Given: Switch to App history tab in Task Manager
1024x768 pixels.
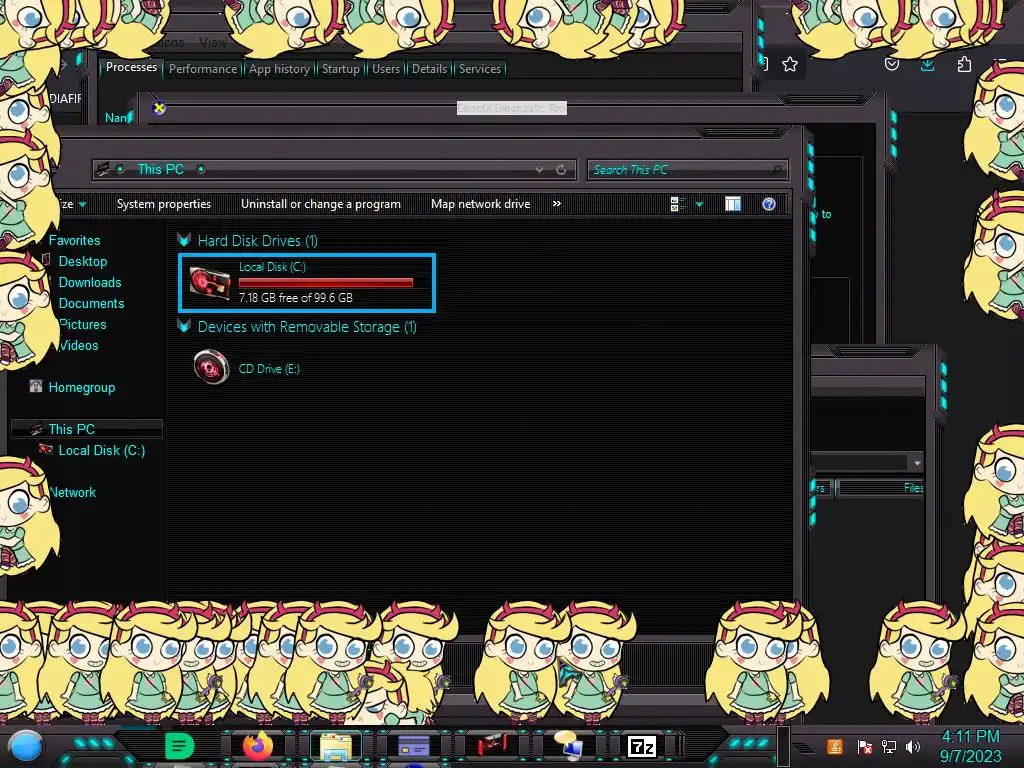Looking at the screenshot, I should pos(280,69).
